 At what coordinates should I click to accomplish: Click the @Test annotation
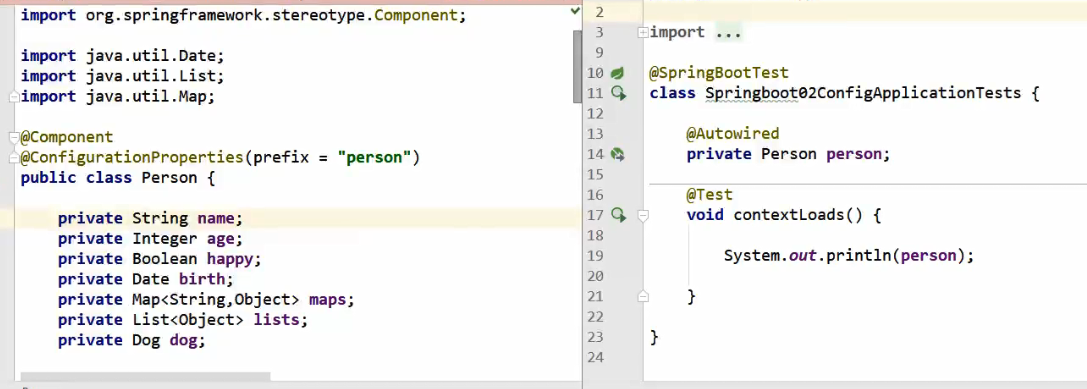point(709,195)
